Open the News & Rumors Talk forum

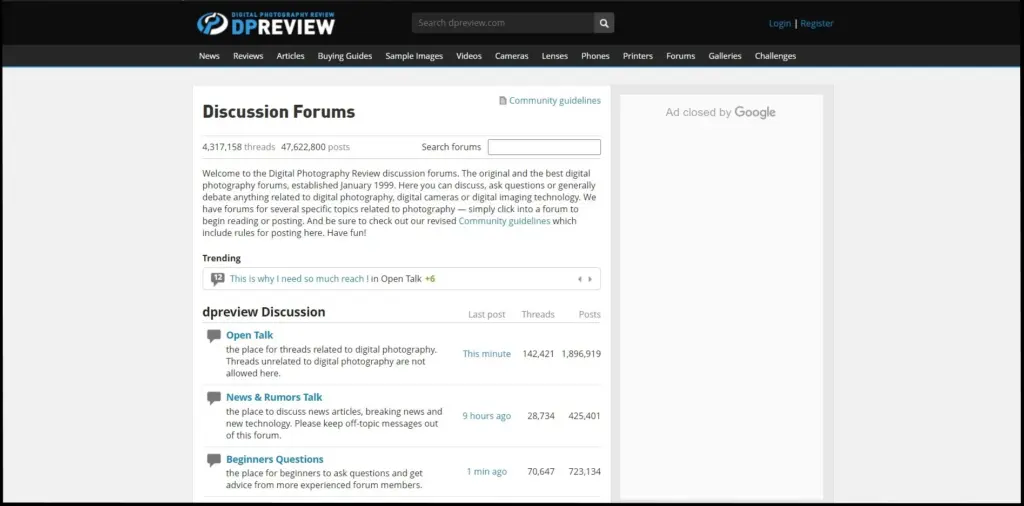click(274, 397)
